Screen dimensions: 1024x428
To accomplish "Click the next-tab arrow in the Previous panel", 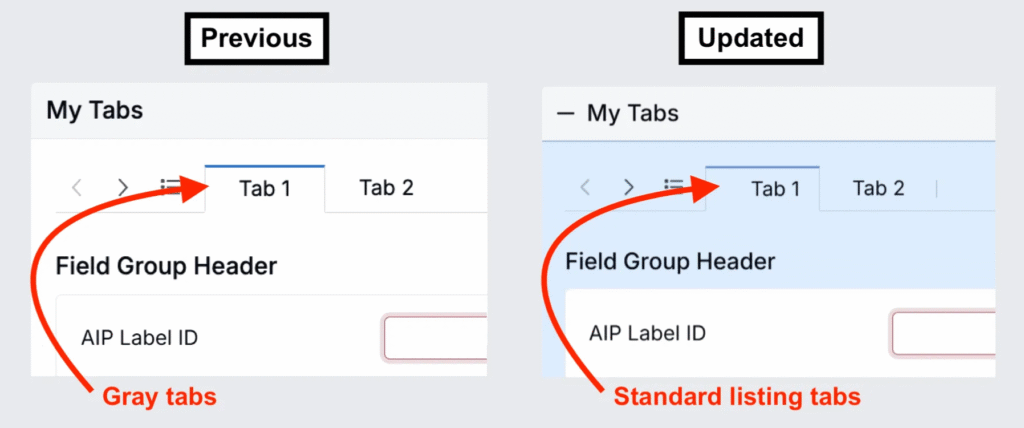I will 123,188.
